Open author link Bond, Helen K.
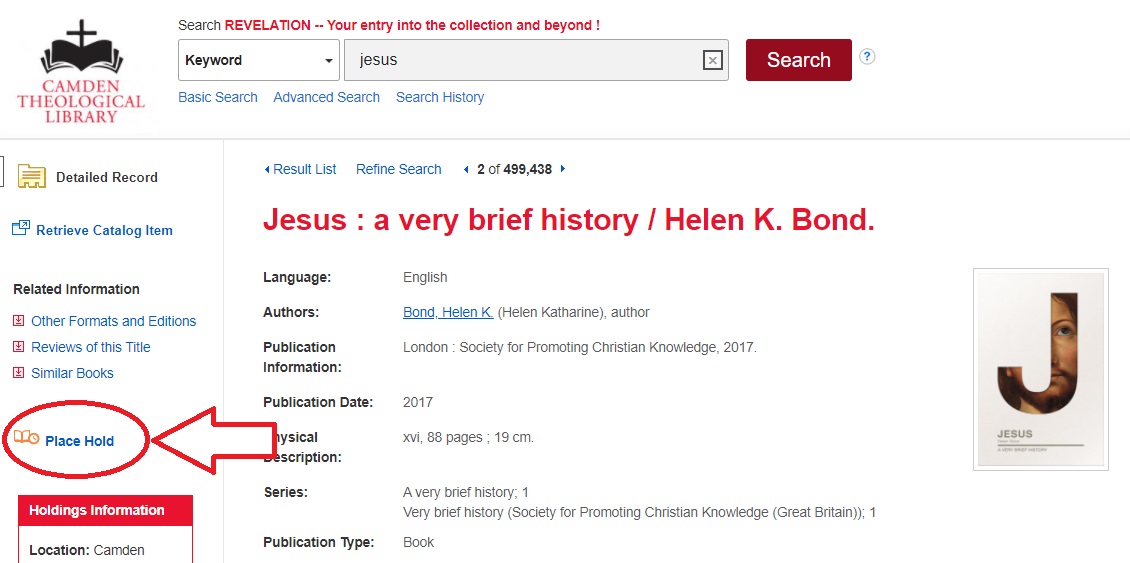 447,312
